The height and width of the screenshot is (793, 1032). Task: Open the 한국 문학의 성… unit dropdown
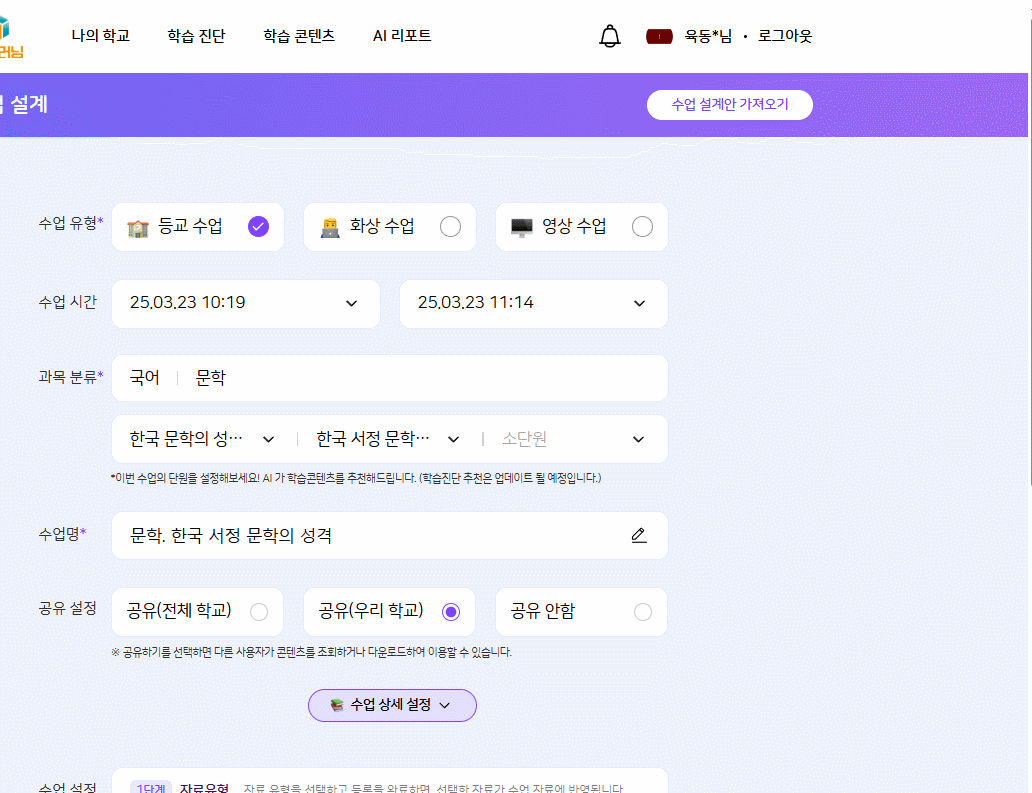201,439
